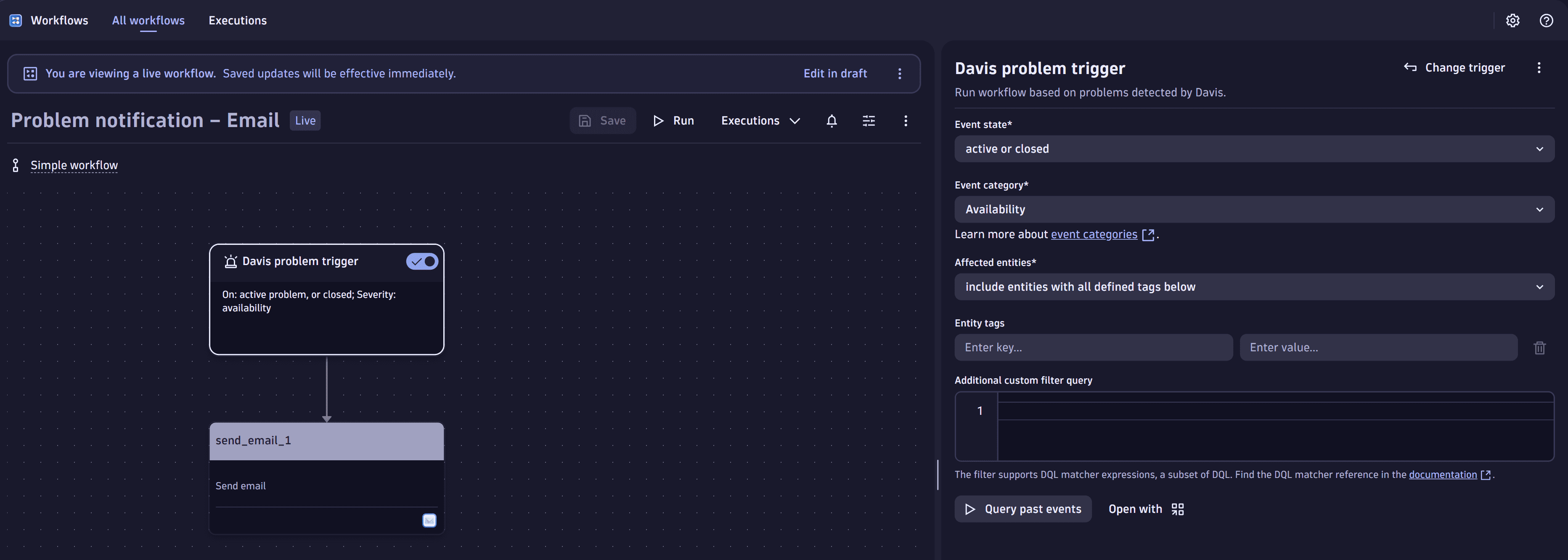Viewport: 1568px width, 560px height.
Task: Click the help question mark icon
Action: [1546, 21]
